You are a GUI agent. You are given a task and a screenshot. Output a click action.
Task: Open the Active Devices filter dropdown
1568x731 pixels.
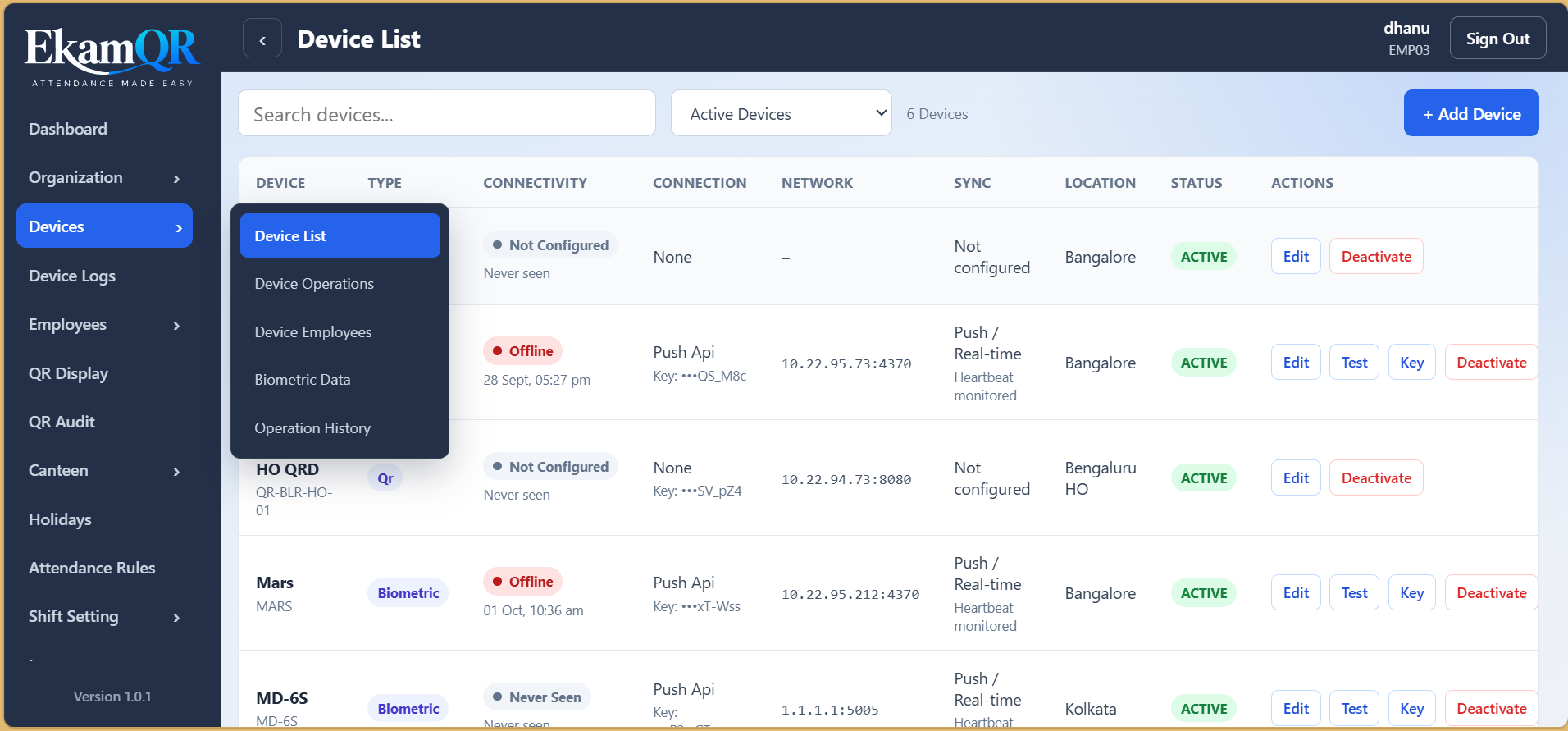tap(781, 113)
